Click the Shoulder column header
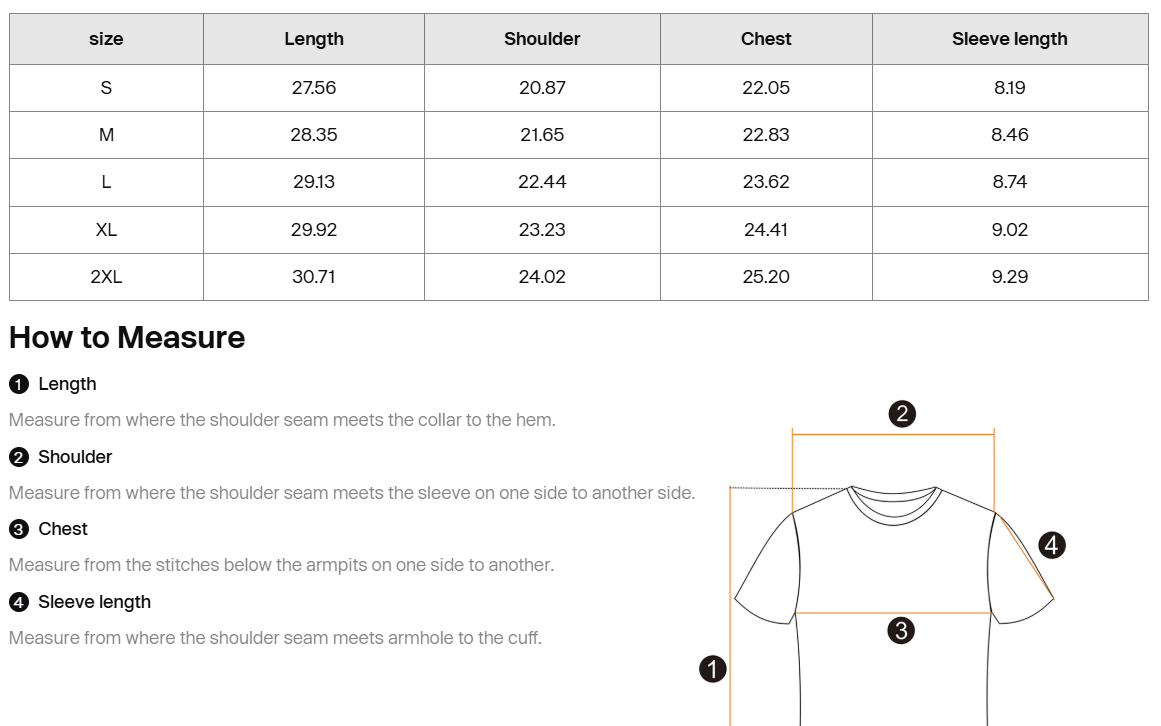 [x=542, y=38]
